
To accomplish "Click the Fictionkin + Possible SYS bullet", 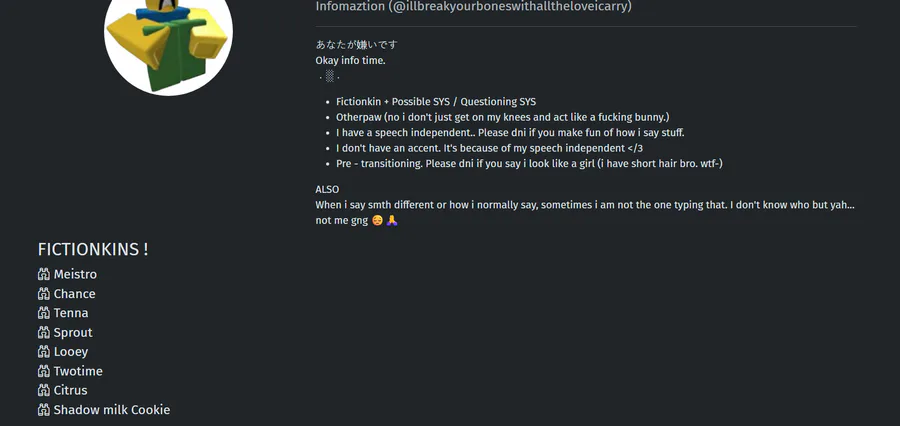I will click(x=436, y=102).
